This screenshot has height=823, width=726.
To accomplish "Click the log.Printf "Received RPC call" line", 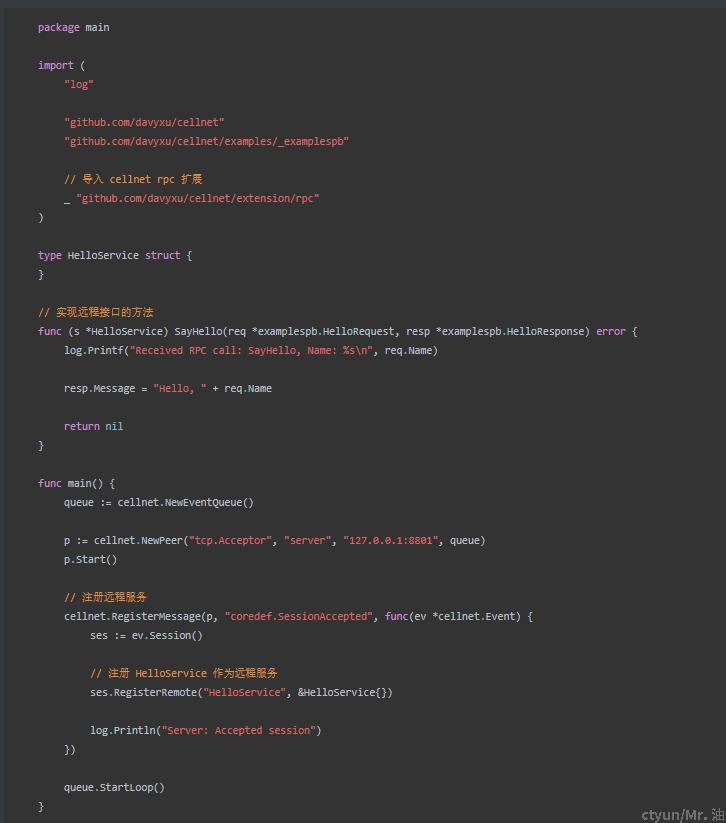I will 251,350.
